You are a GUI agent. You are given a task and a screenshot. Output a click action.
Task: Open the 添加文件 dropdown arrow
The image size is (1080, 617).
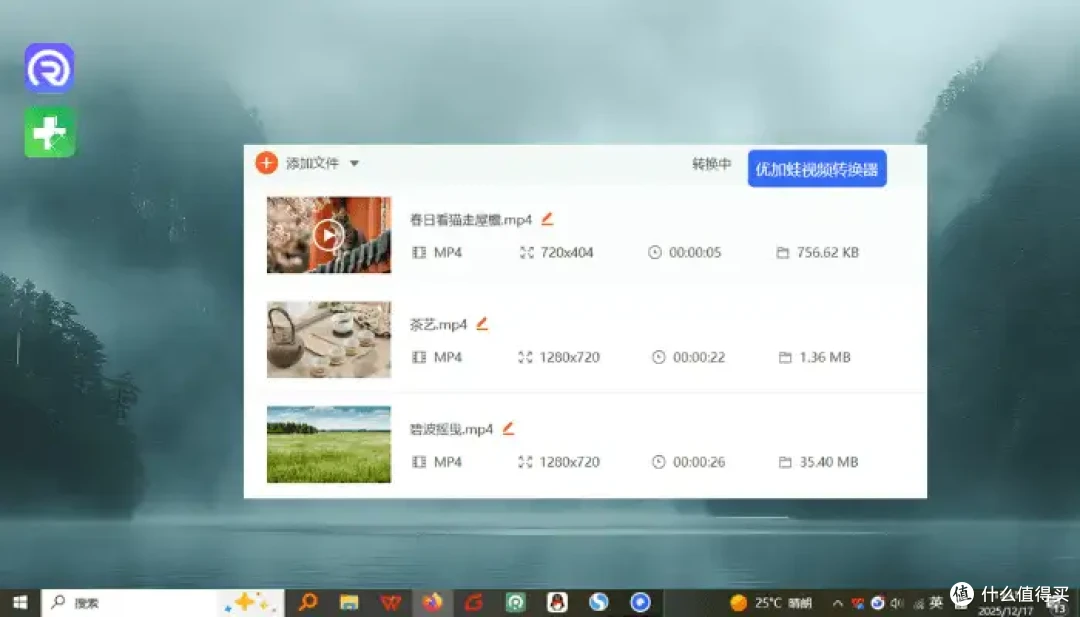[354, 164]
